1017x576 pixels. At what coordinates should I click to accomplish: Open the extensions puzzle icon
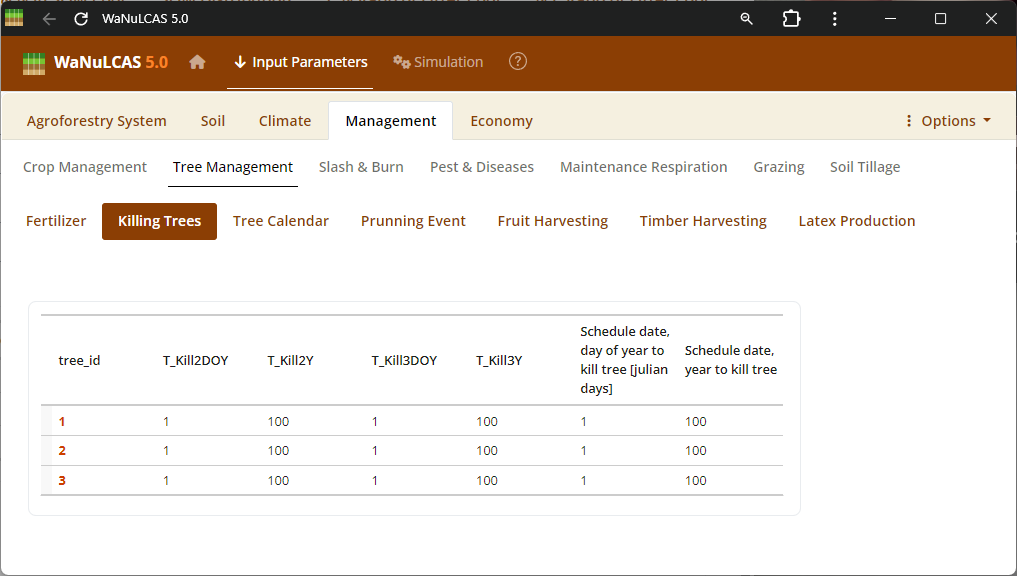coord(791,19)
